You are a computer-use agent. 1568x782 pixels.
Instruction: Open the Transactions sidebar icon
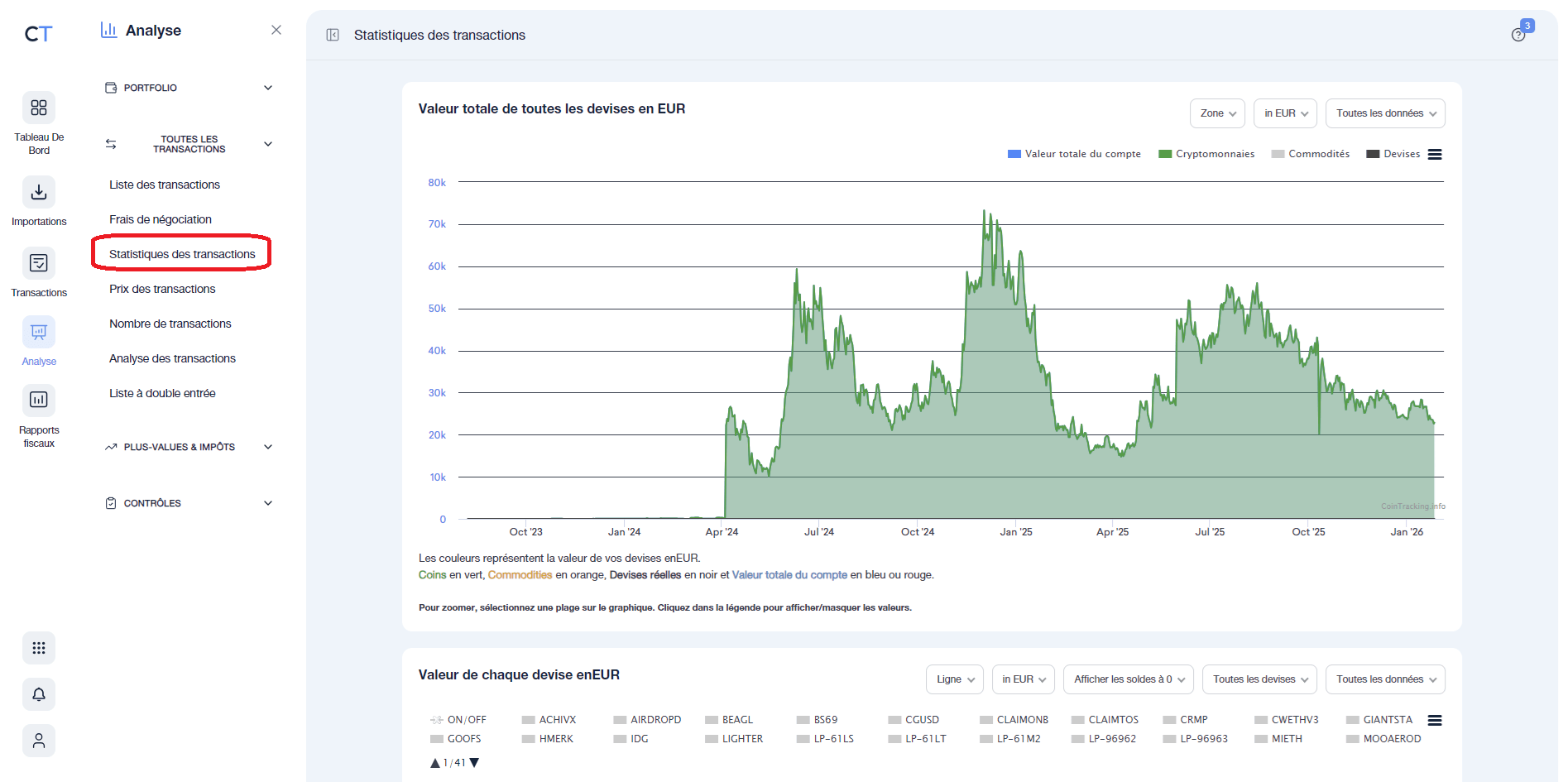coord(38,263)
